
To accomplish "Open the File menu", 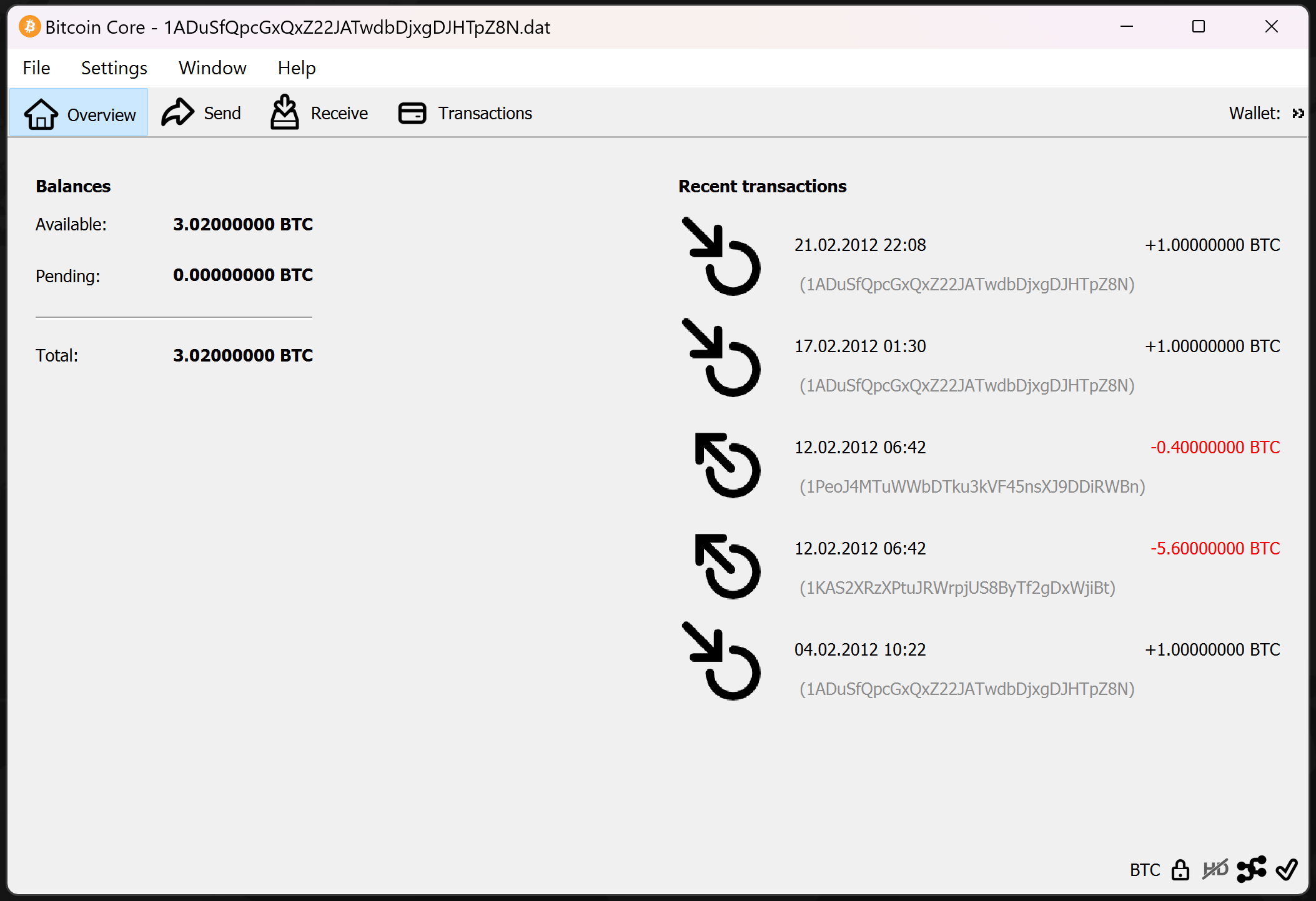I will click(x=36, y=68).
